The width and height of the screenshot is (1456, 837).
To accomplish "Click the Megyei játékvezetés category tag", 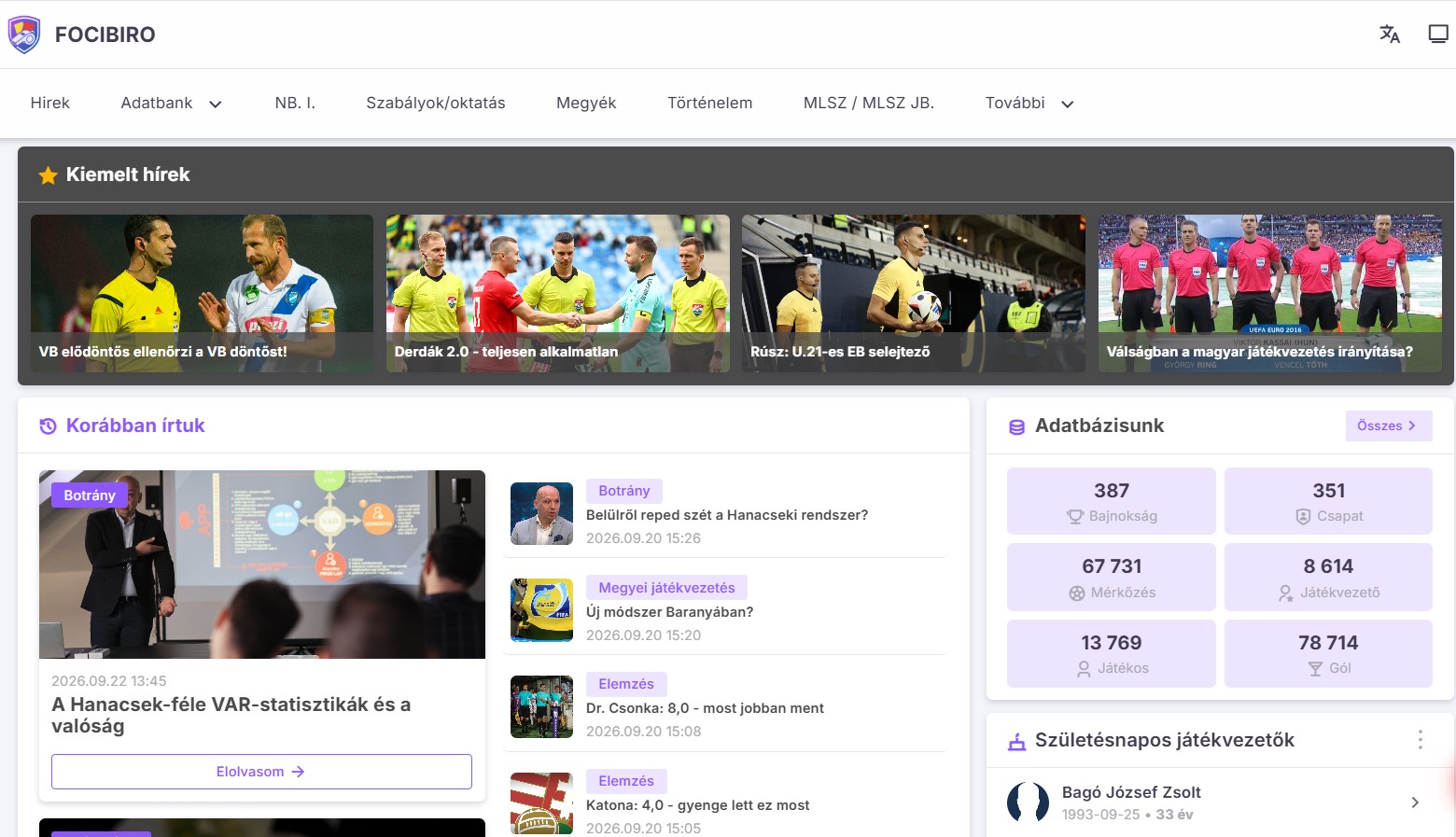I will pyautogui.click(x=666, y=588).
